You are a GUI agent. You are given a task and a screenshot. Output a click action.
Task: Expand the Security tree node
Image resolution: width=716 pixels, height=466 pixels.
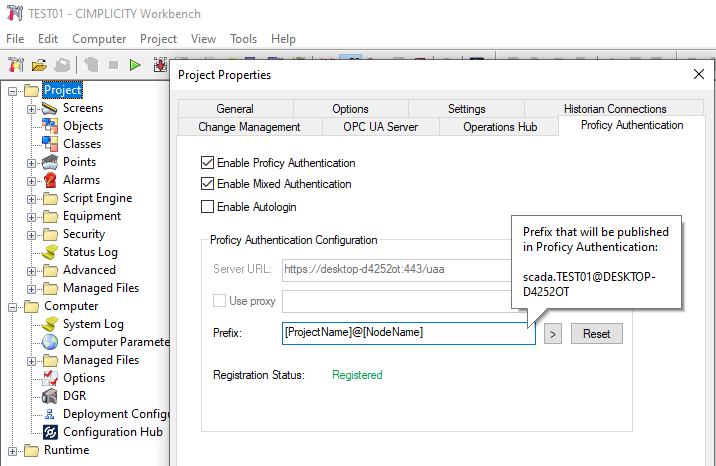click(x=31, y=236)
